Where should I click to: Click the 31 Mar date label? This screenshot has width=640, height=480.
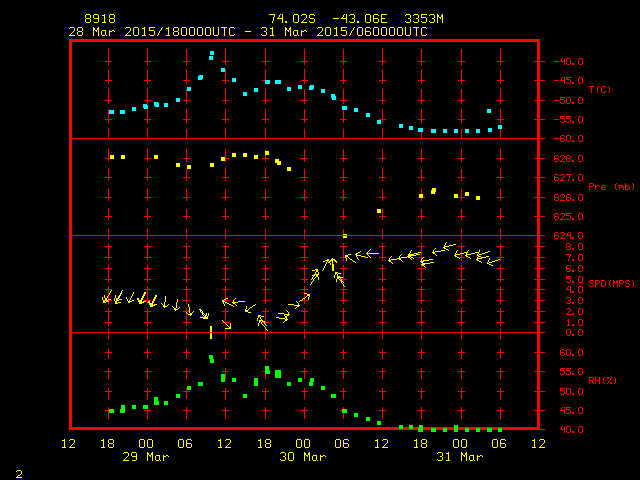(x=460, y=457)
